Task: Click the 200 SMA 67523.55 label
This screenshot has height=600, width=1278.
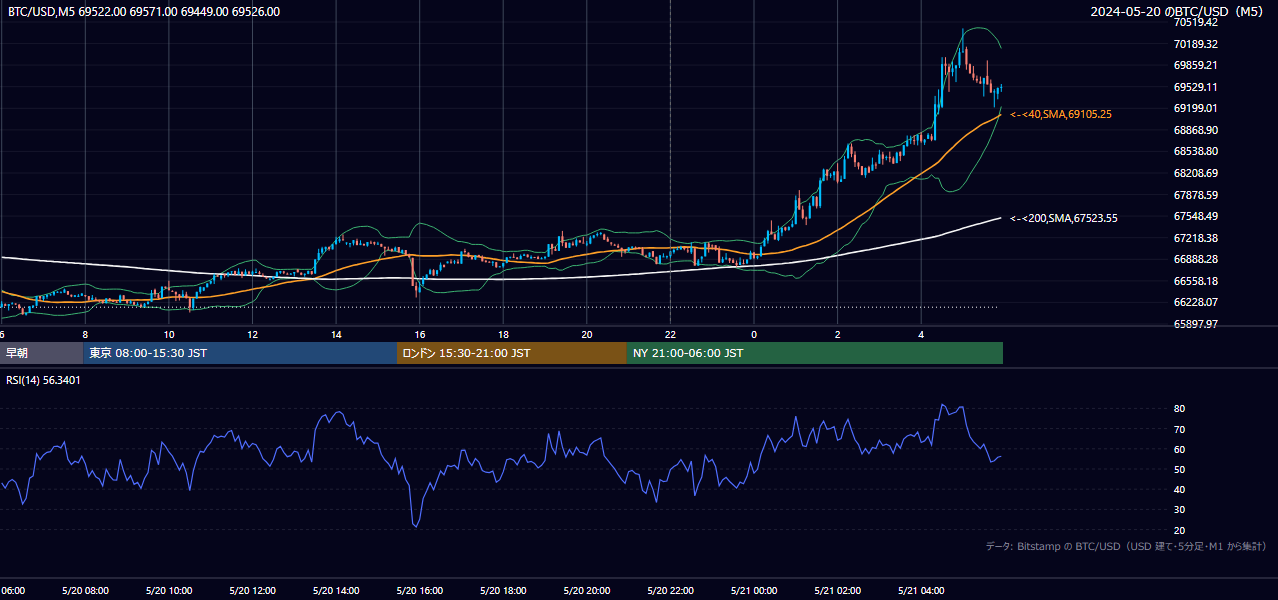Action: tap(1064, 218)
